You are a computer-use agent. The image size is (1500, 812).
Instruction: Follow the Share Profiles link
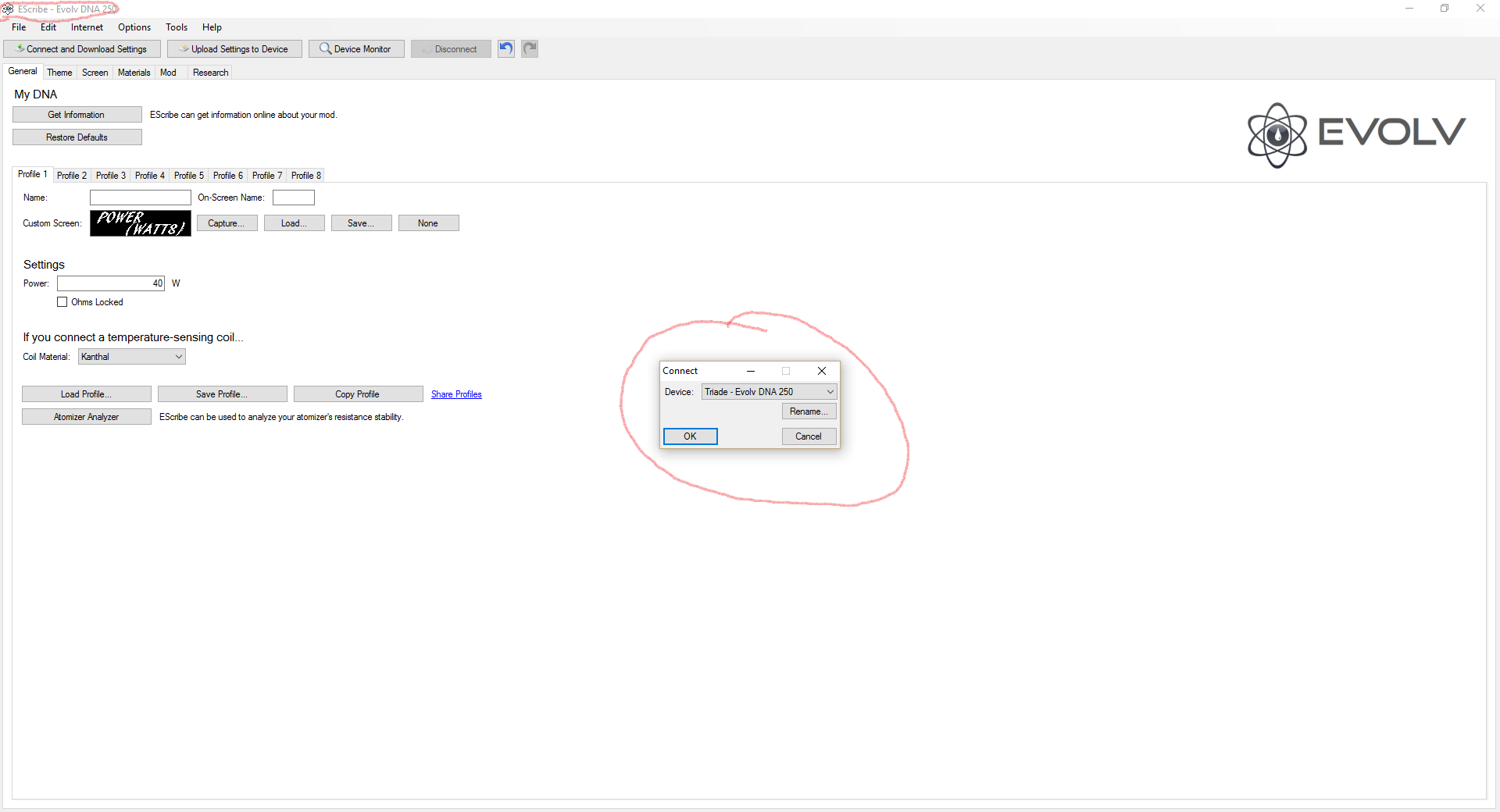[456, 394]
